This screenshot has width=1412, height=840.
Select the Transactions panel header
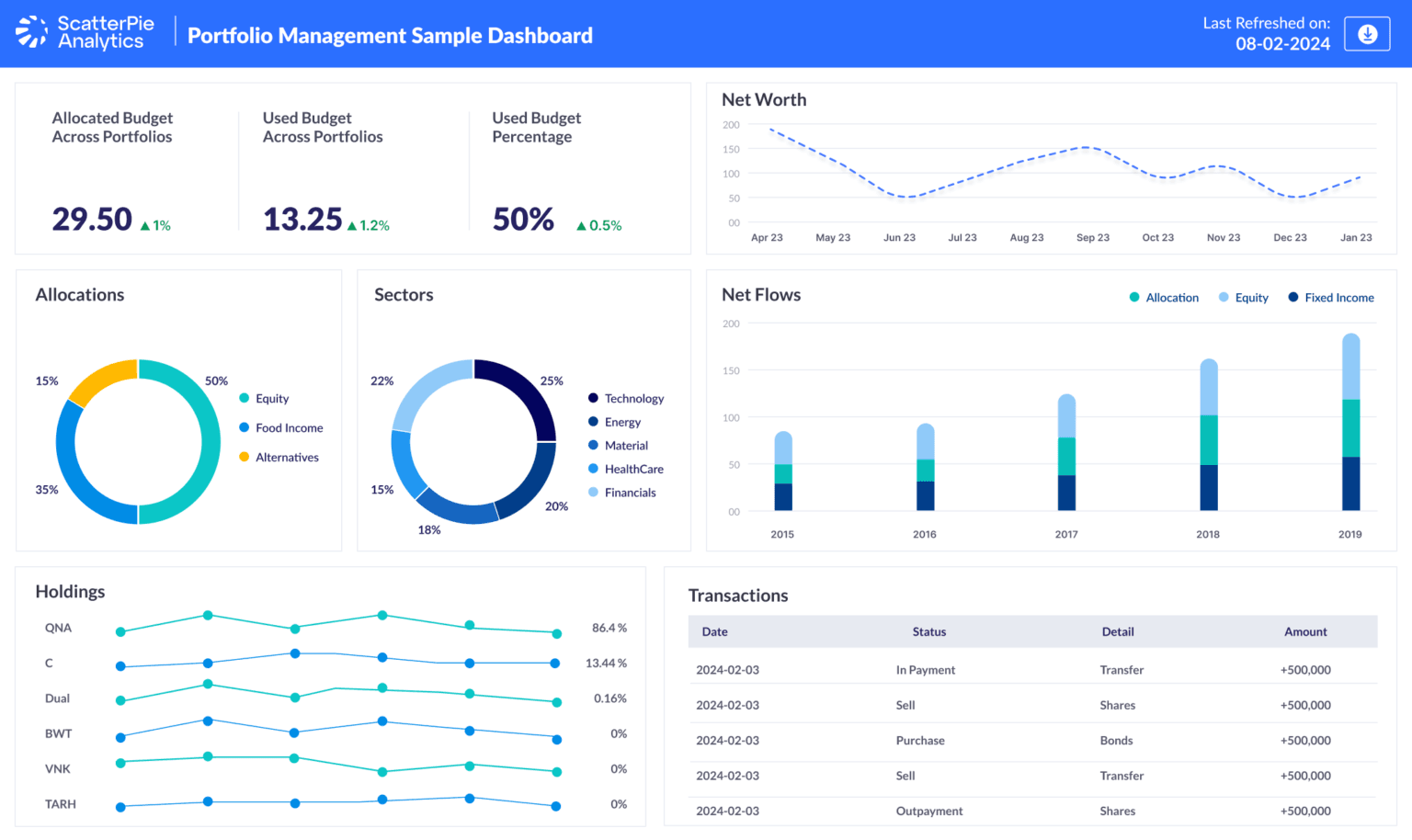tap(738, 596)
